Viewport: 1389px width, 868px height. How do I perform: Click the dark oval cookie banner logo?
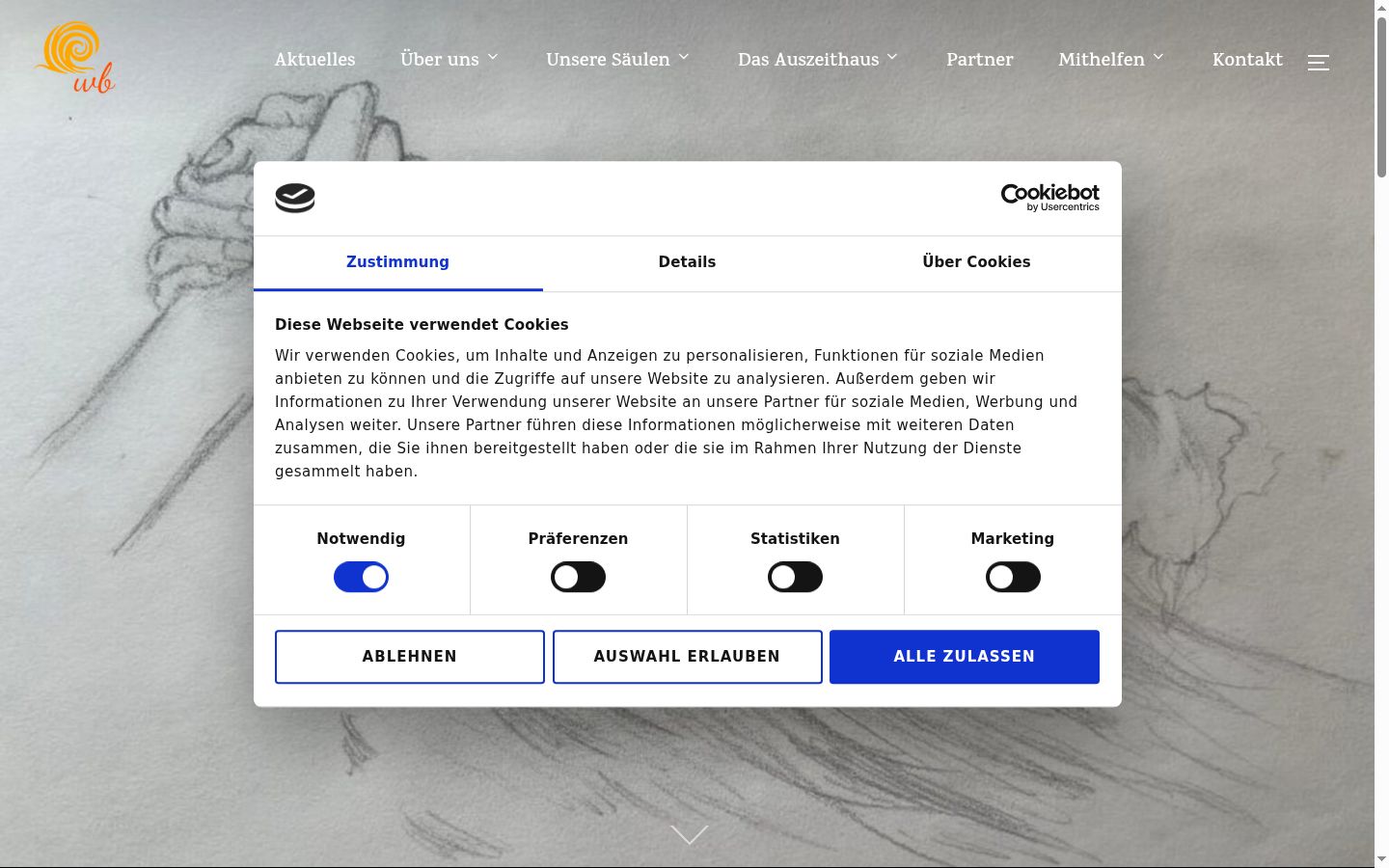coord(295,198)
